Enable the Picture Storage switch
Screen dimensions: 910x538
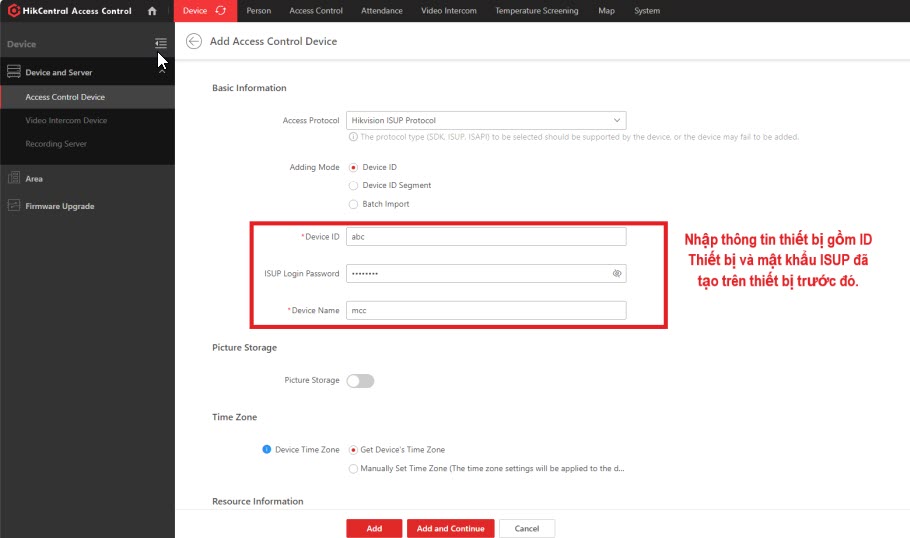(359, 381)
